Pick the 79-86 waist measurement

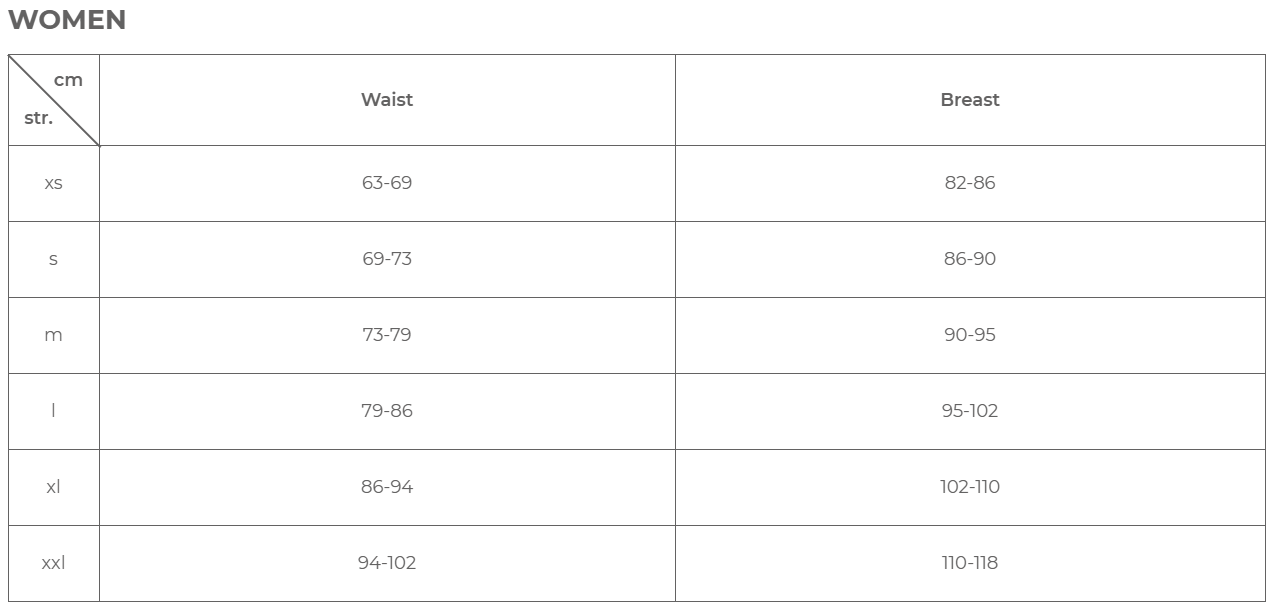(x=387, y=411)
